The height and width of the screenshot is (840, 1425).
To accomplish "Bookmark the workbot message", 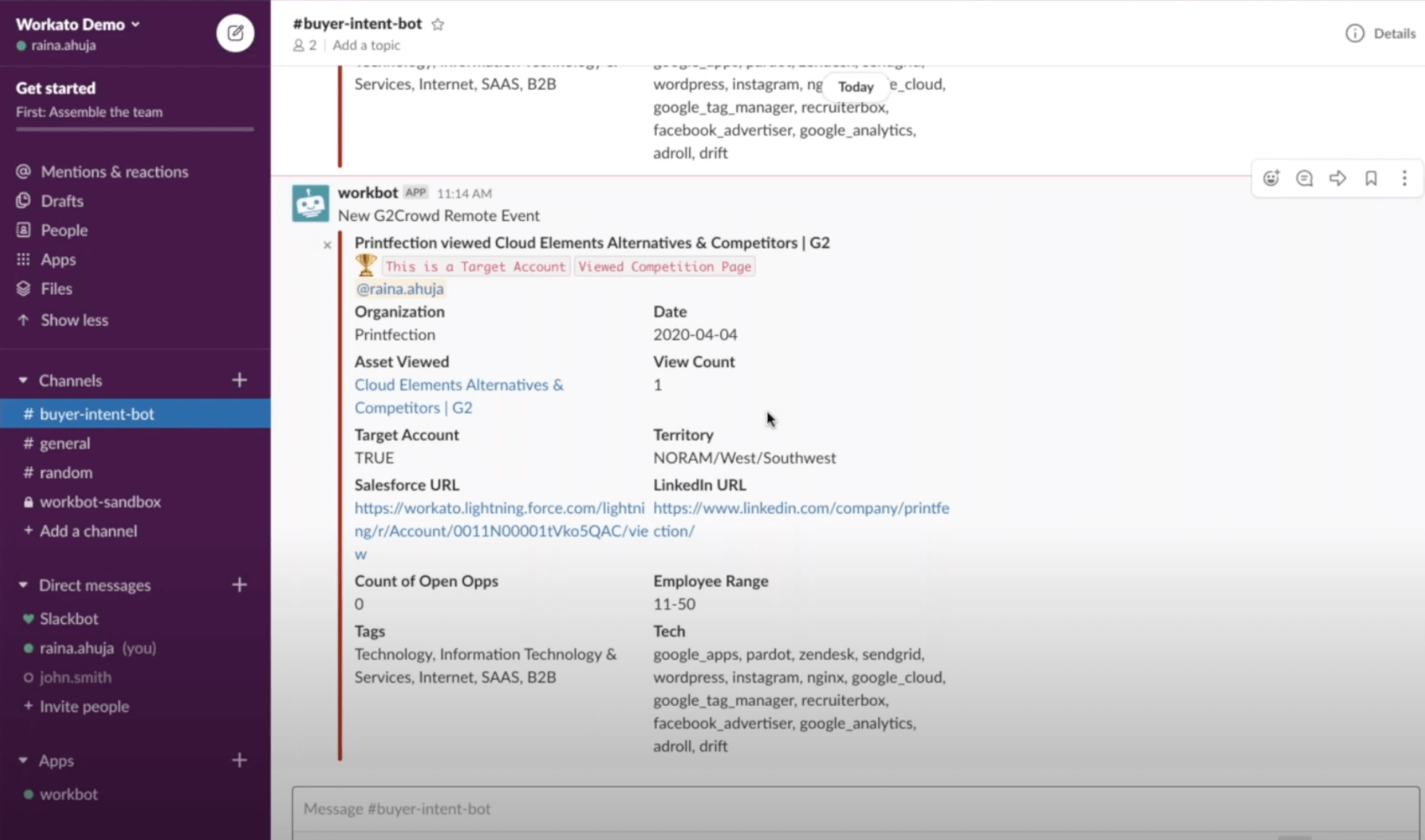I will click(1371, 178).
